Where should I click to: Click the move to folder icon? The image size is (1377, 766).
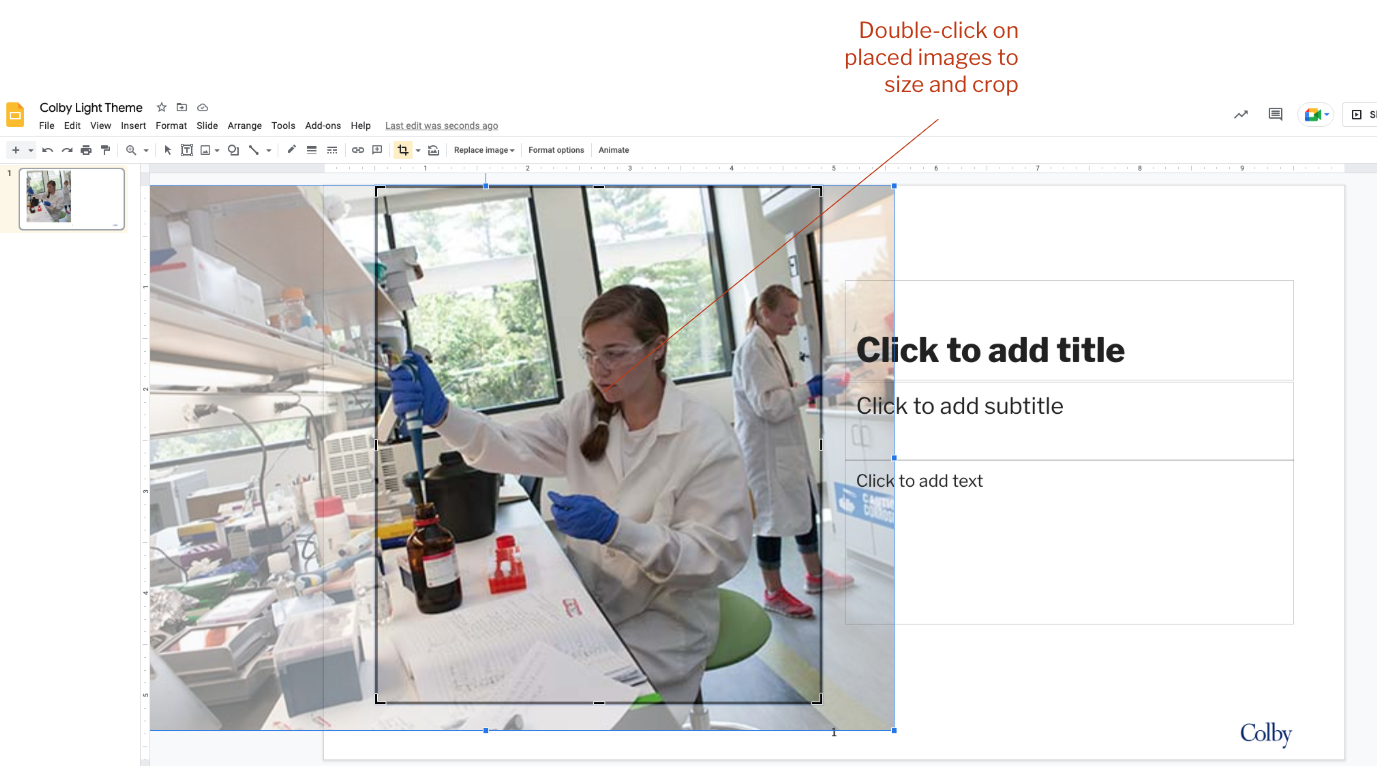(182, 107)
